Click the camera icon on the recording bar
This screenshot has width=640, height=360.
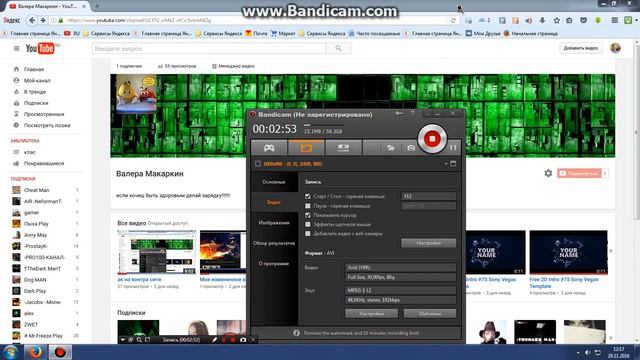pyautogui.click(x=243, y=340)
